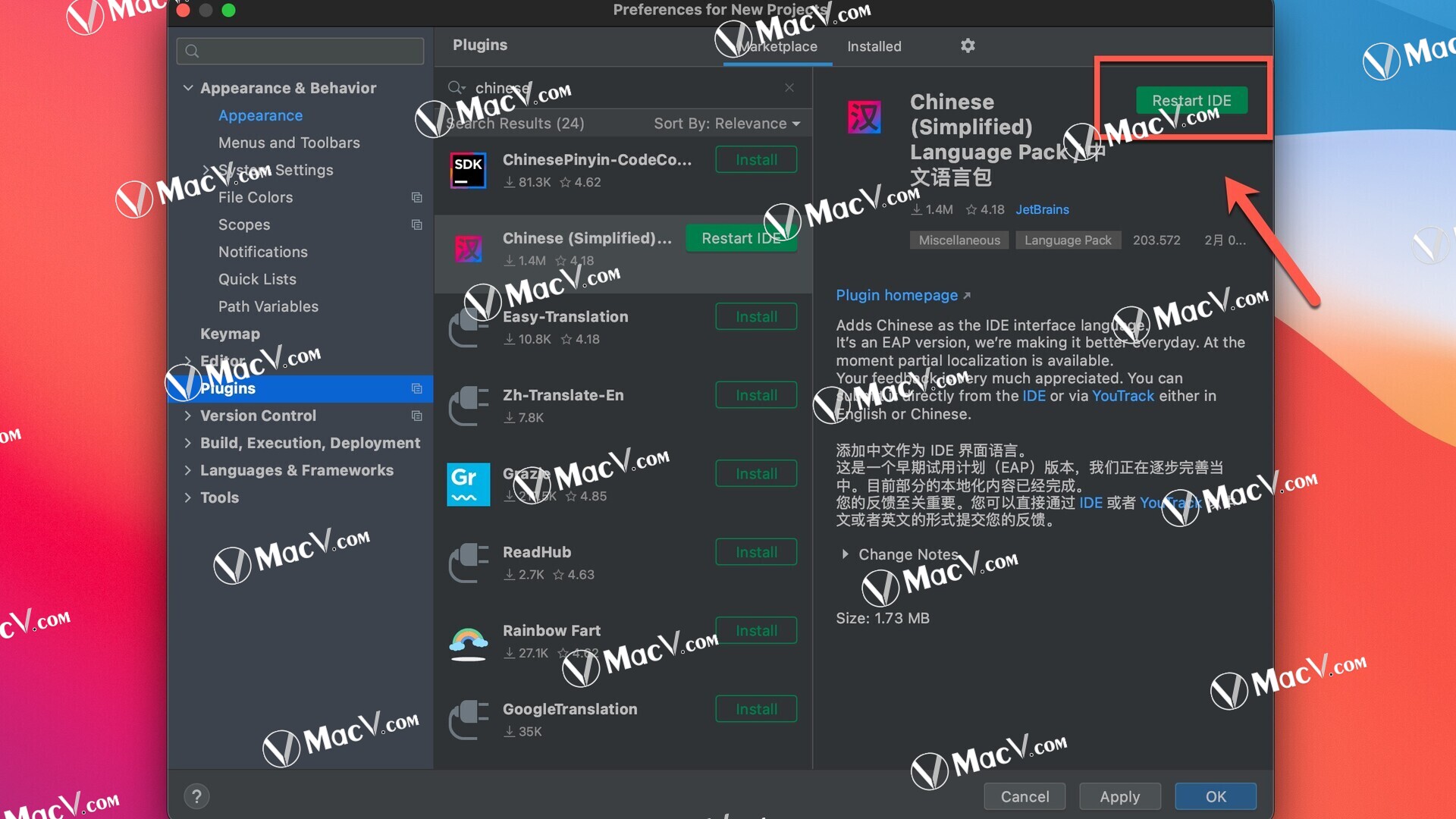
Task: Open the Plugin homepage link
Action: (x=902, y=295)
